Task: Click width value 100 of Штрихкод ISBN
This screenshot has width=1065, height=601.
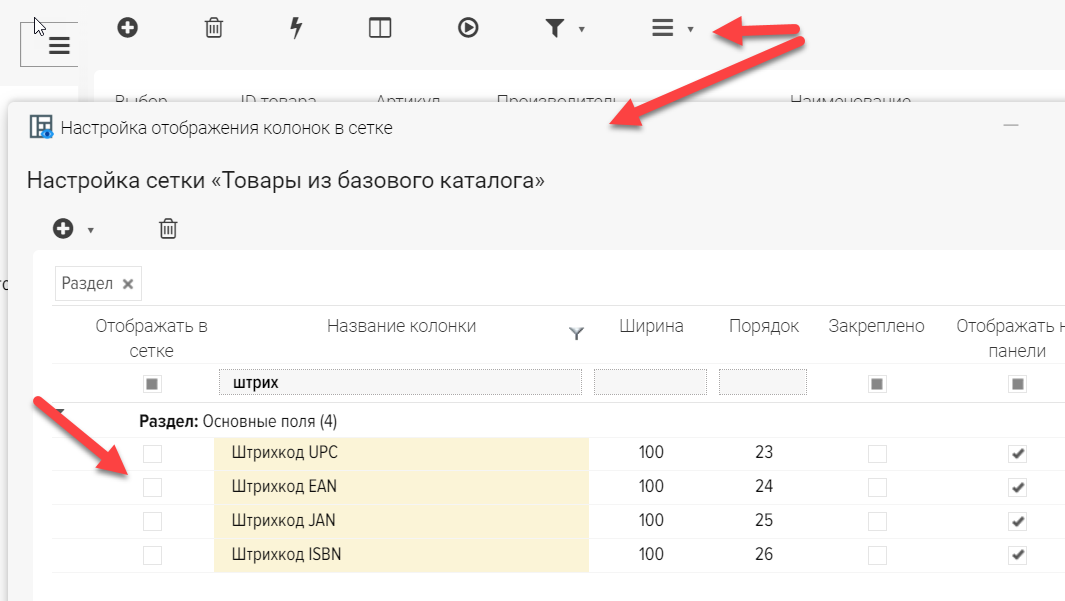Action: (x=651, y=554)
